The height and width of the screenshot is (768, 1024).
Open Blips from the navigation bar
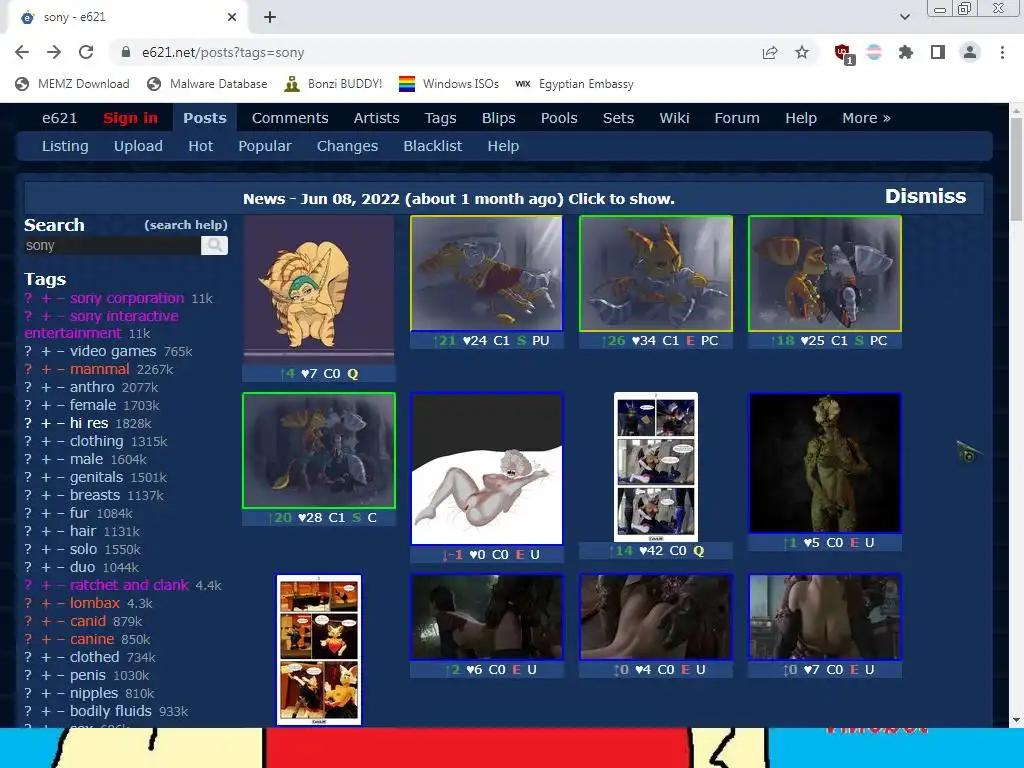[498, 118]
